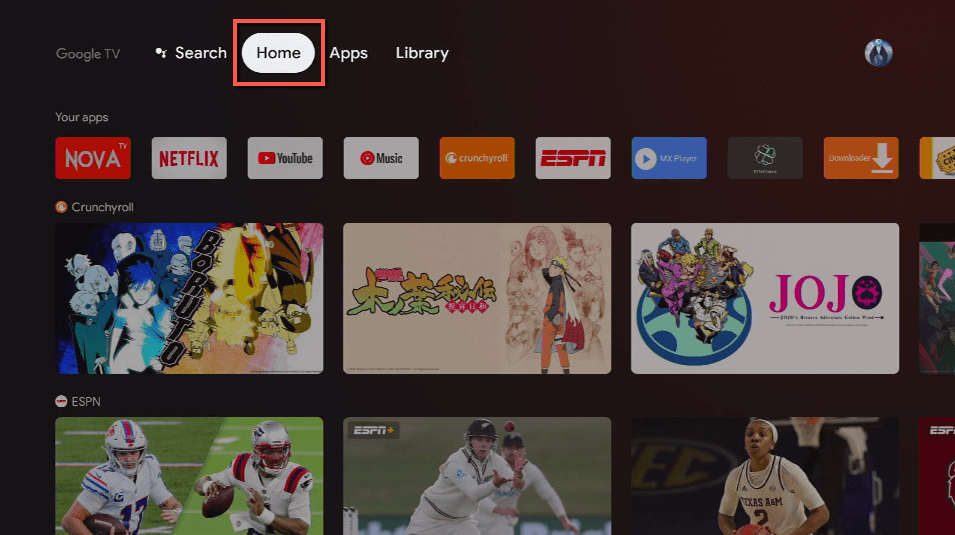Click the user profile avatar

(878, 53)
